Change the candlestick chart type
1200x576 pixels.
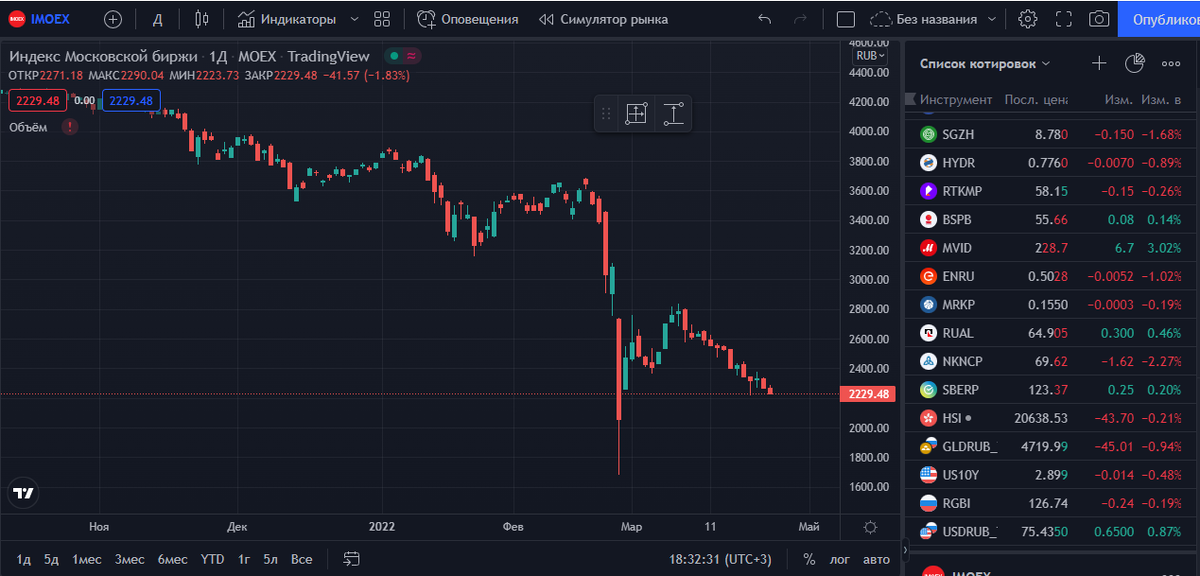[x=202, y=19]
